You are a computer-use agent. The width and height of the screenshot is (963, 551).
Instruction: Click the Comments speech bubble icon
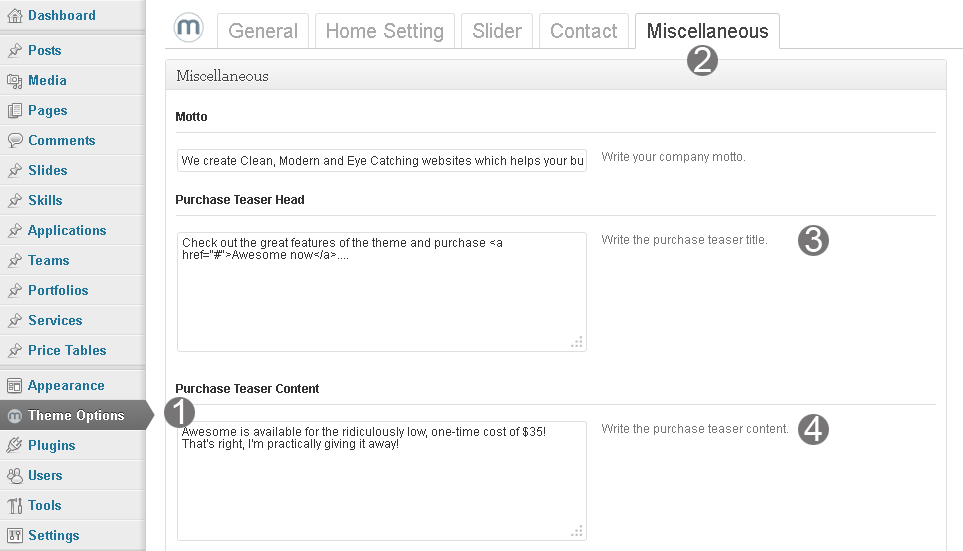pos(14,141)
